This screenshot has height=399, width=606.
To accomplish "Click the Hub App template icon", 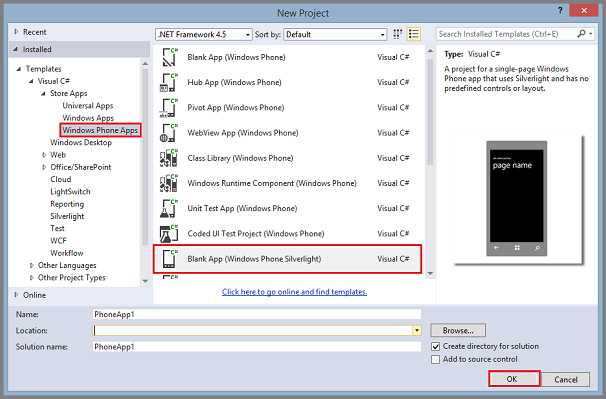I will 169,82.
